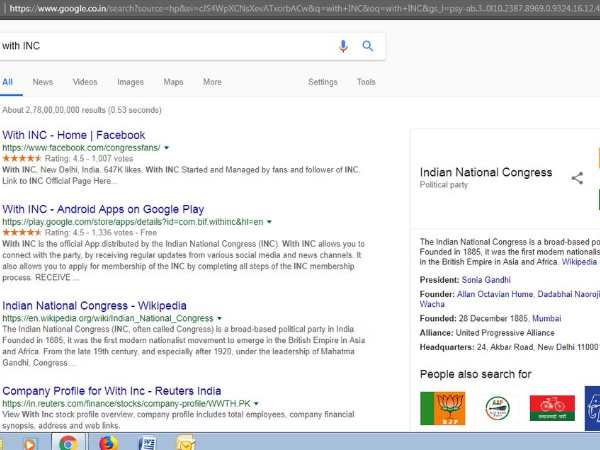Follow the Wikipedia link in knowledge panel
Screen dimensions: 600x450
579,262
